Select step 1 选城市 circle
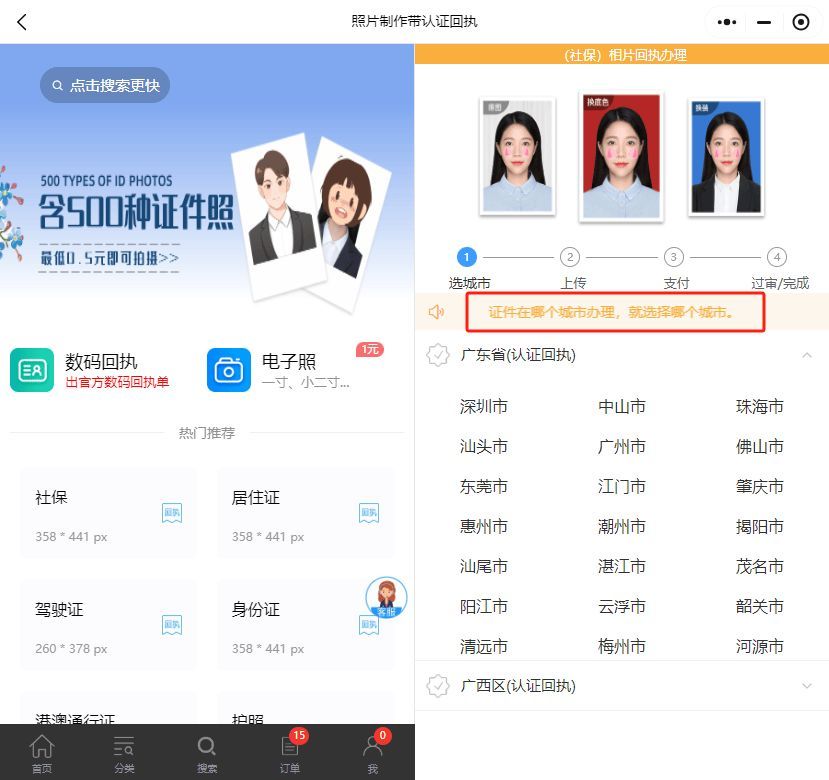829x780 pixels. (467, 257)
